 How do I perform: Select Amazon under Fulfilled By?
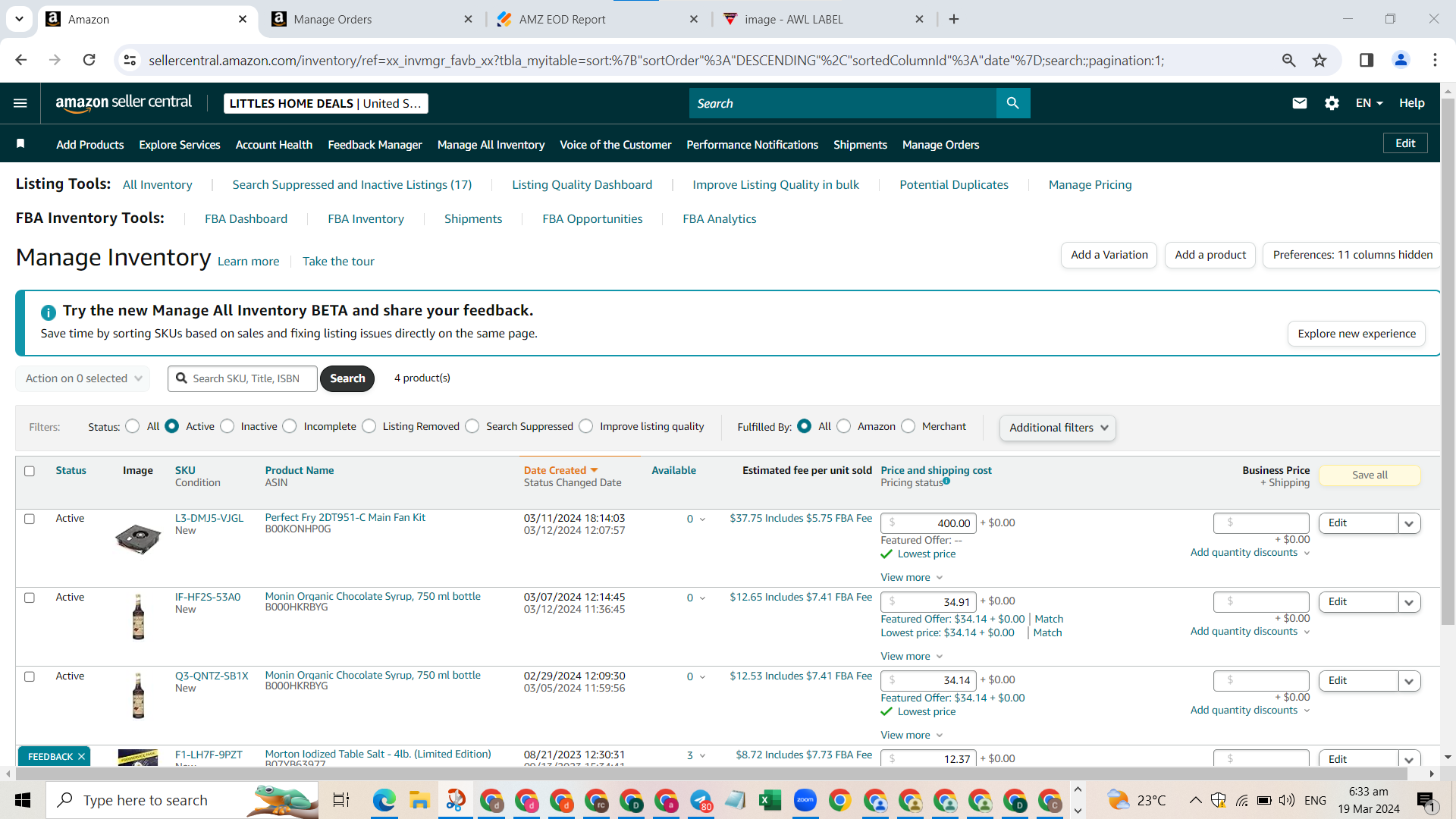point(844,426)
